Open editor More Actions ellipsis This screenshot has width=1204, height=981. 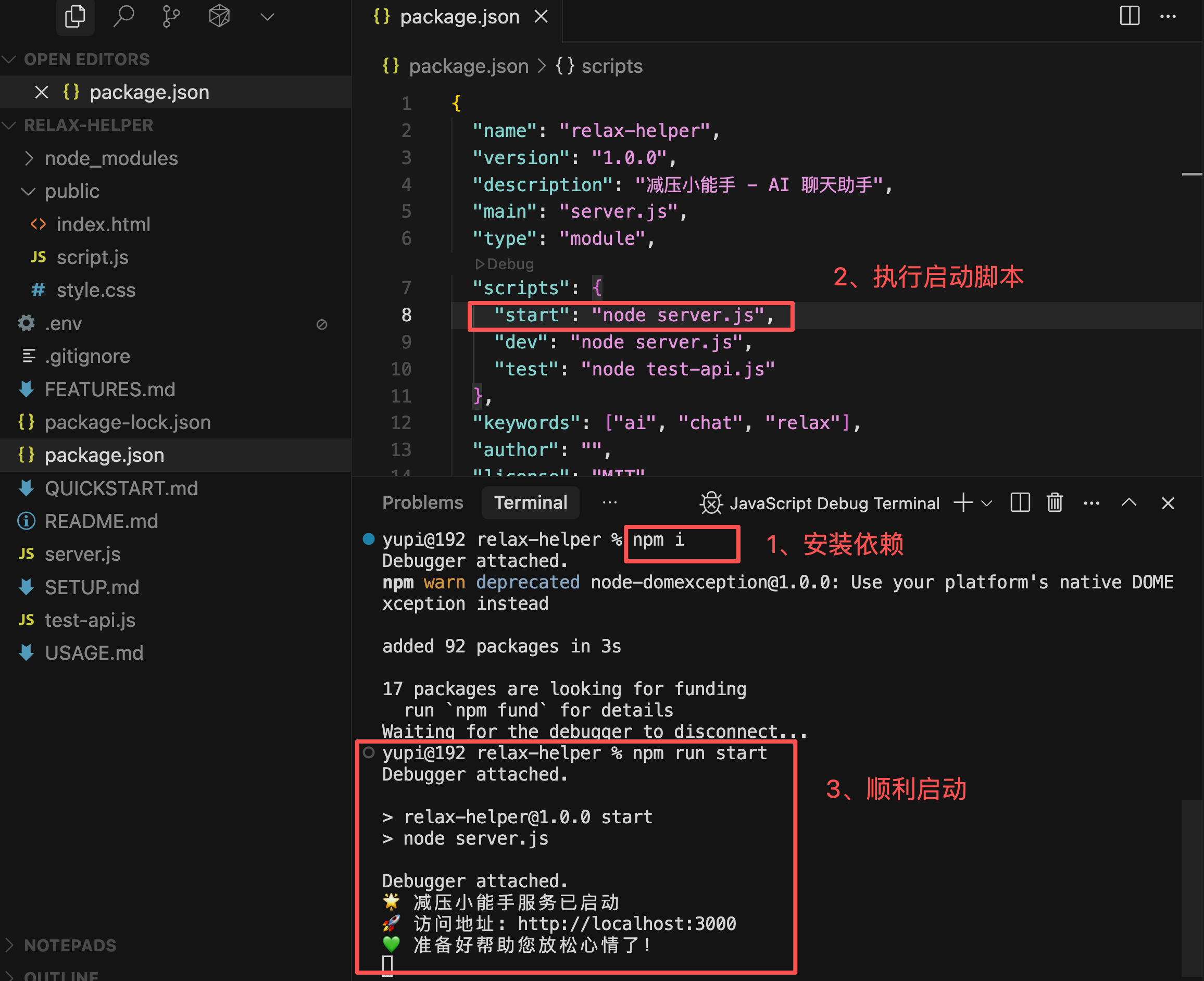[x=1168, y=16]
